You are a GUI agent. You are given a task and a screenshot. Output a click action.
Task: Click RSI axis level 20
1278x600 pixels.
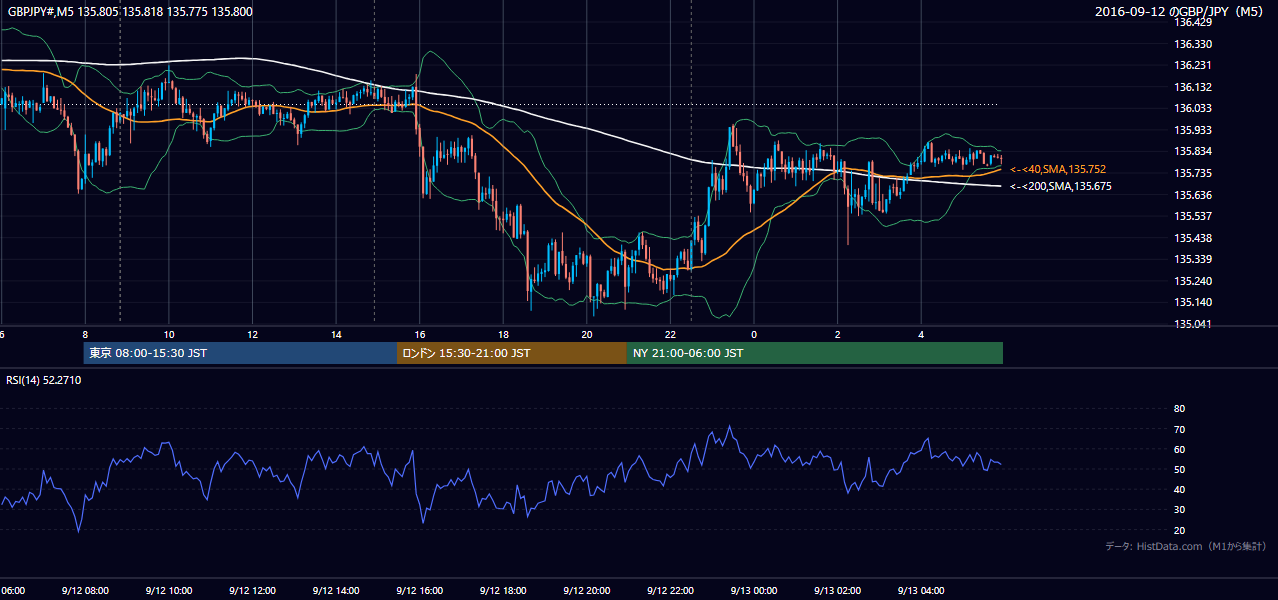coord(1179,530)
